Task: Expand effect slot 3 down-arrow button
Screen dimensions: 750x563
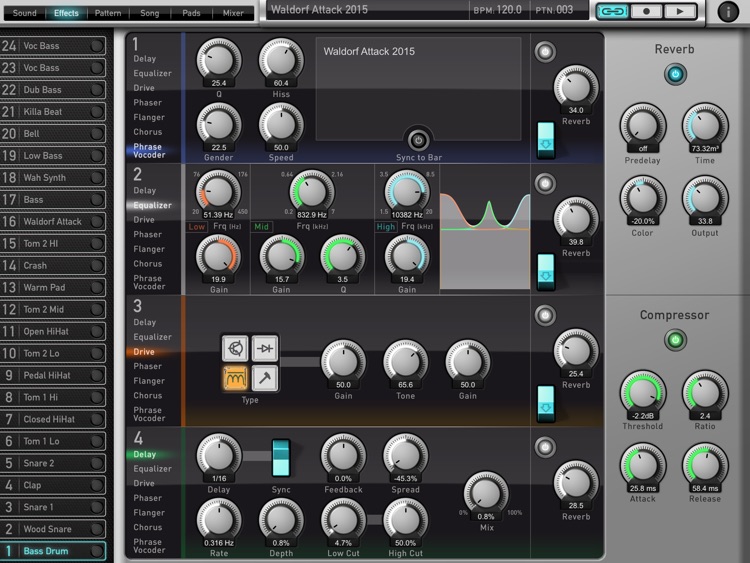Action: [x=546, y=403]
